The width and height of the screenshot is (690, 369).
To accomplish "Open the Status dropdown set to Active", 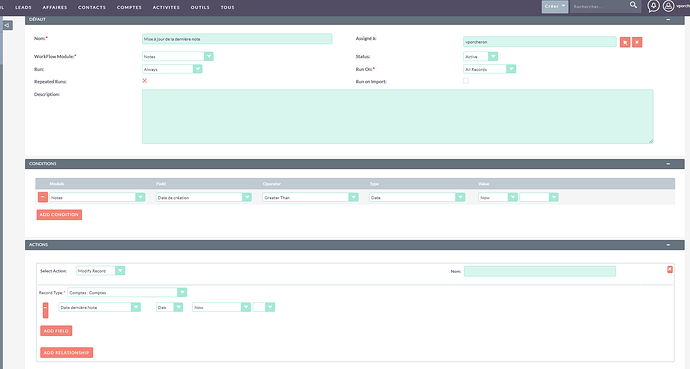I will pyautogui.click(x=481, y=56).
